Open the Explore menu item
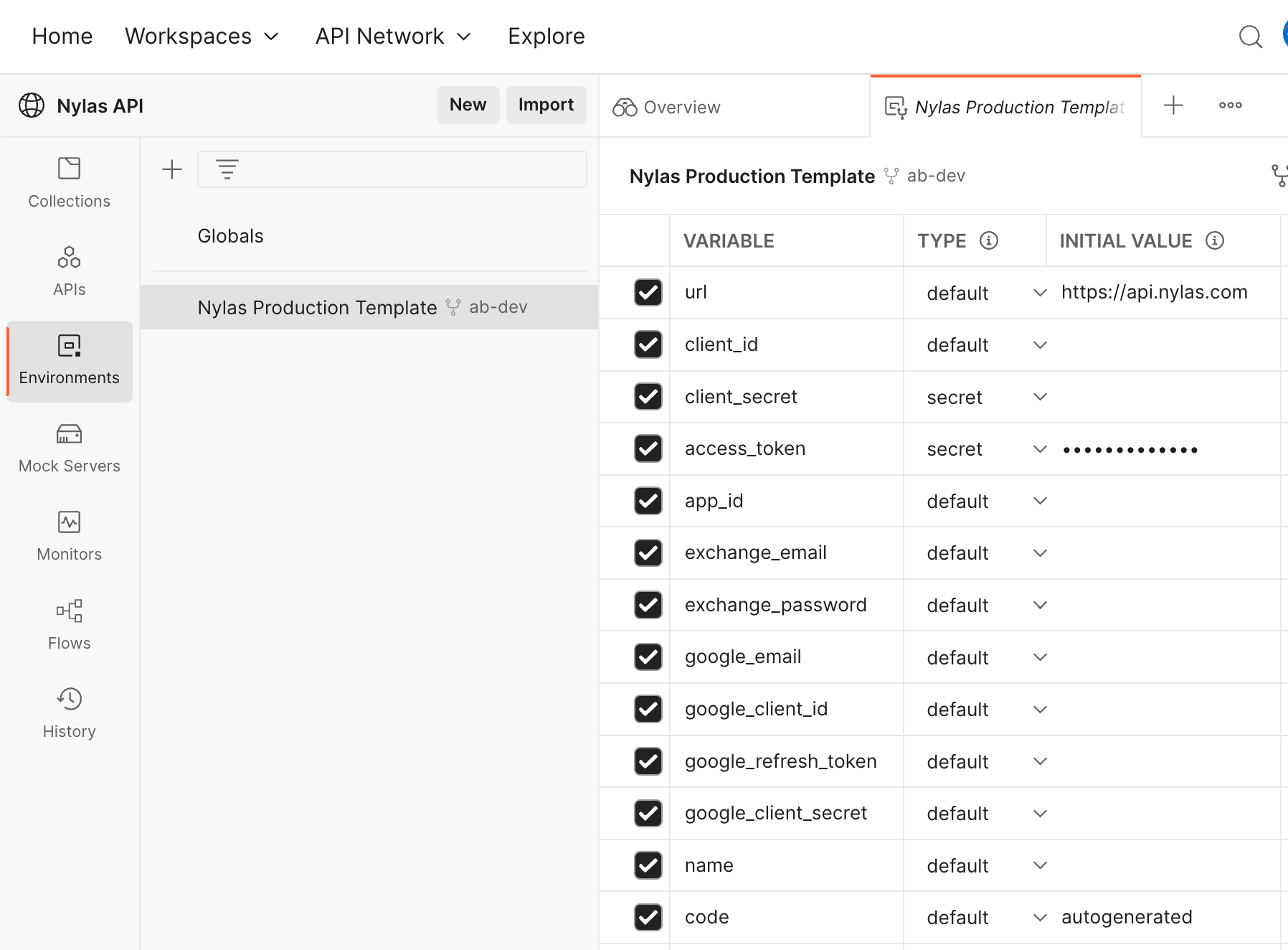This screenshot has width=1288, height=950. [546, 36]
